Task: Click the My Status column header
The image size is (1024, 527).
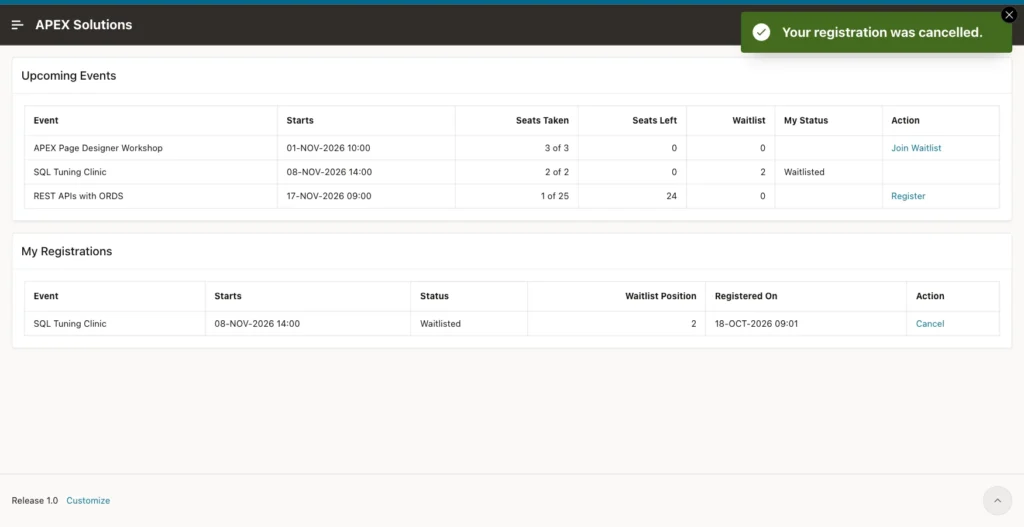Action: (x=806, y=121)
